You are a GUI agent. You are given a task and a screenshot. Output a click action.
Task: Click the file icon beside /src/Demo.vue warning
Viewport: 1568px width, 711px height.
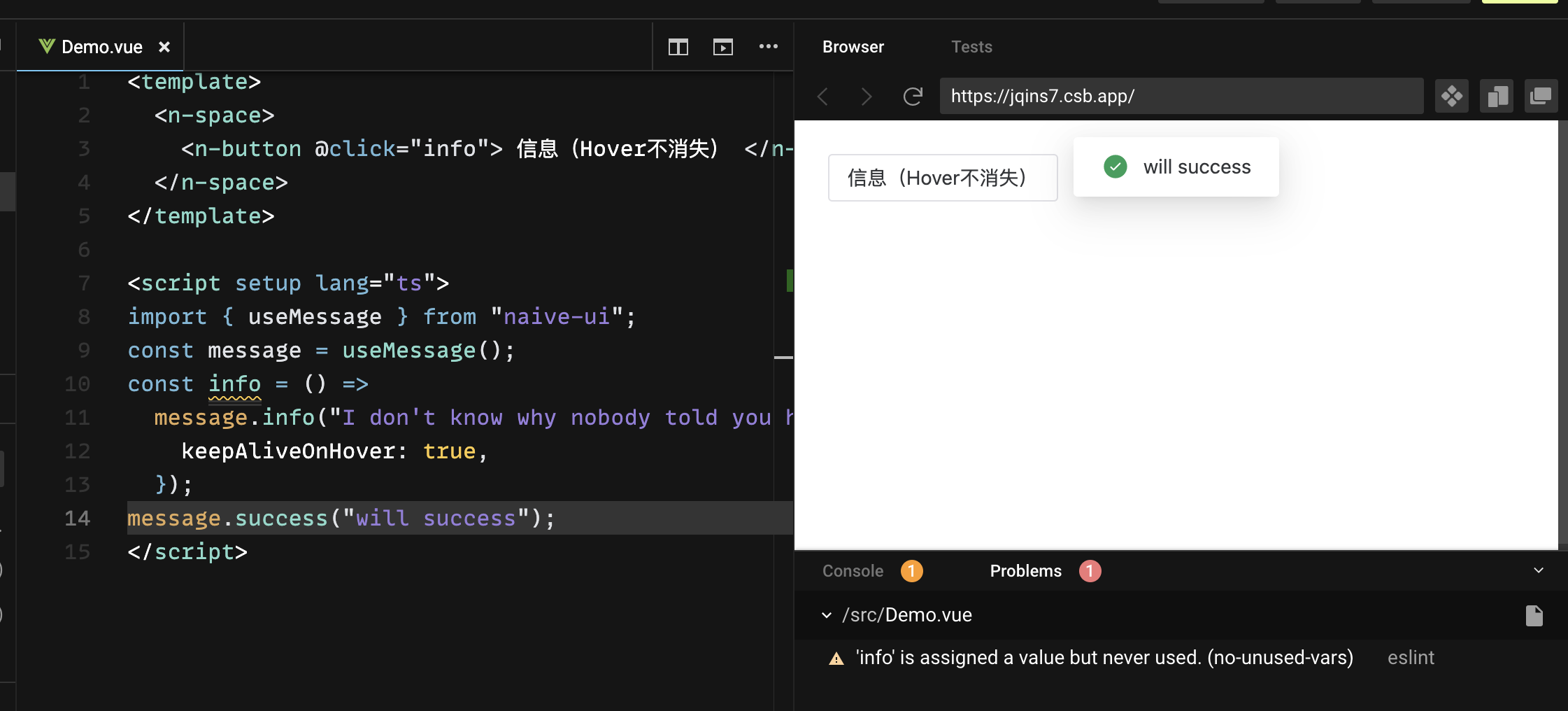tap(1534, 615)
